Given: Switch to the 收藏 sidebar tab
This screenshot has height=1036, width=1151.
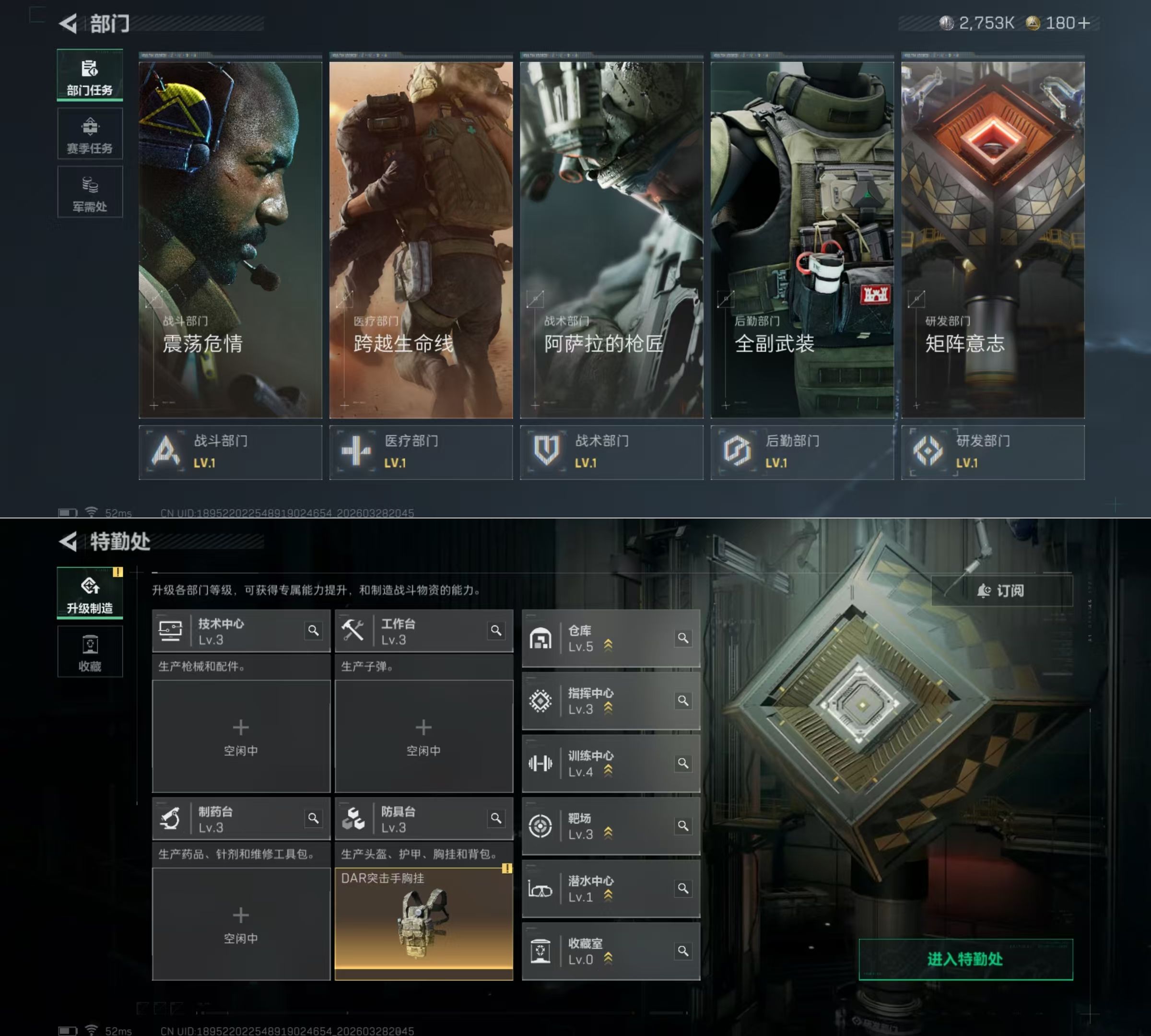Looking at the screenshot, I should coord(90,652).
